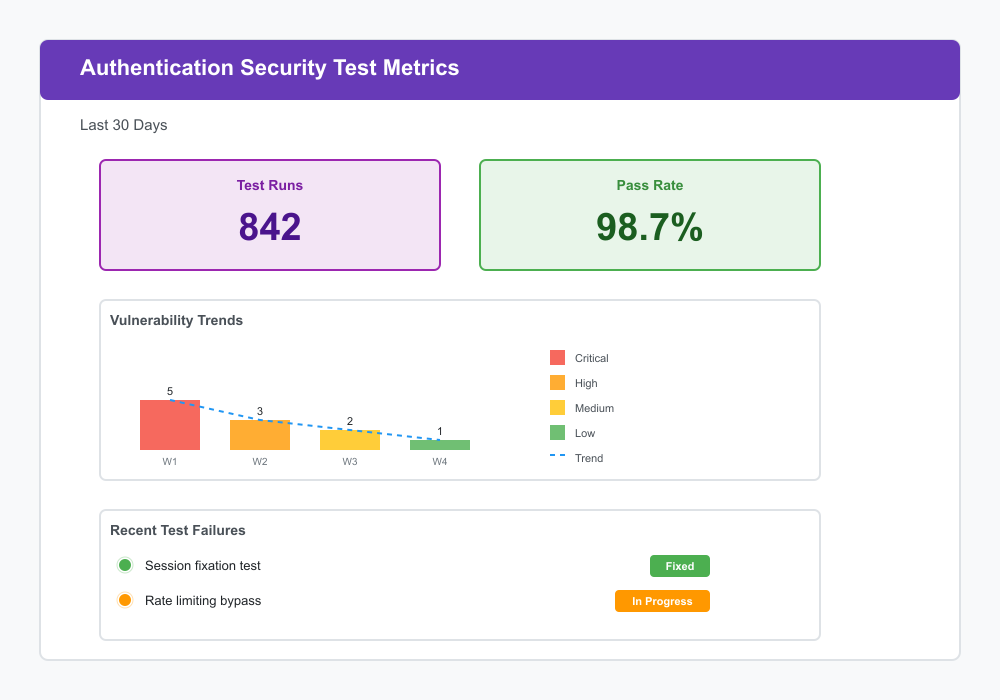Viewport: 1000px width, 700px height.
Task: Select the orange dot beside Rate limiting bypass
Action: click(125, 600)
